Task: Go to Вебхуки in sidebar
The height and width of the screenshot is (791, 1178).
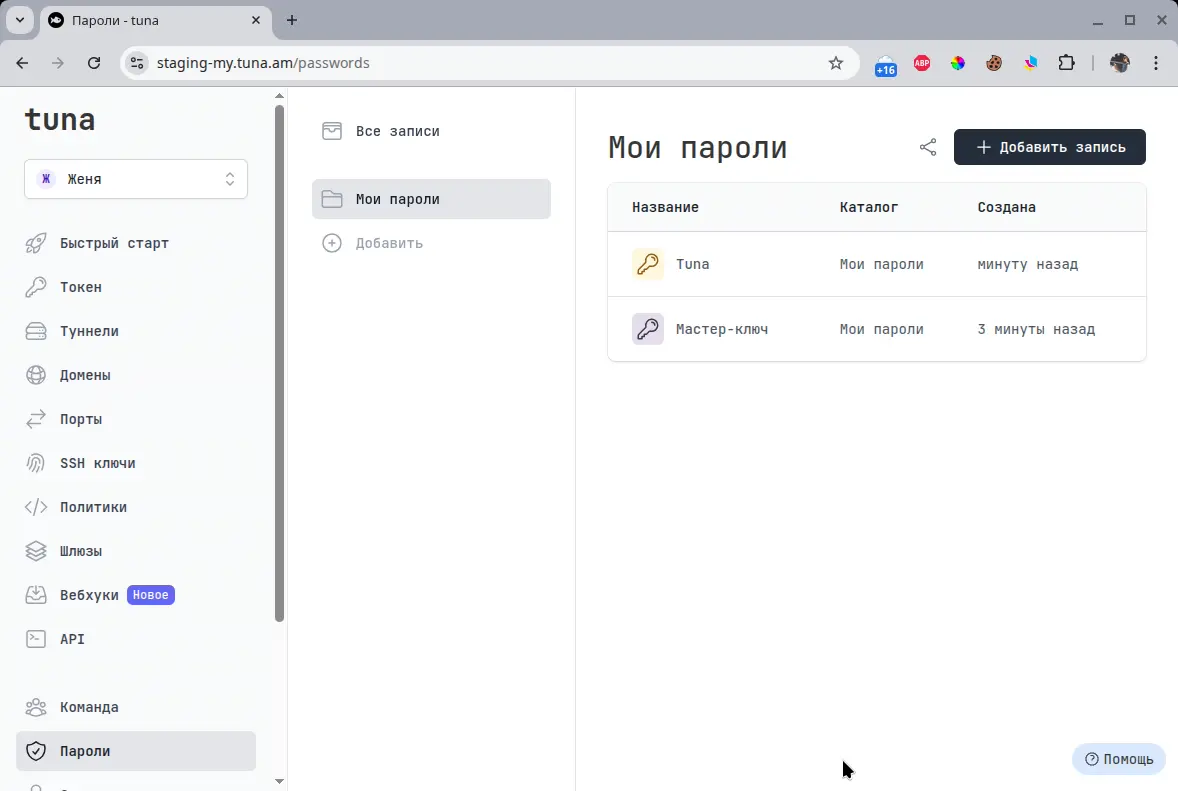Action: [89, 595]
